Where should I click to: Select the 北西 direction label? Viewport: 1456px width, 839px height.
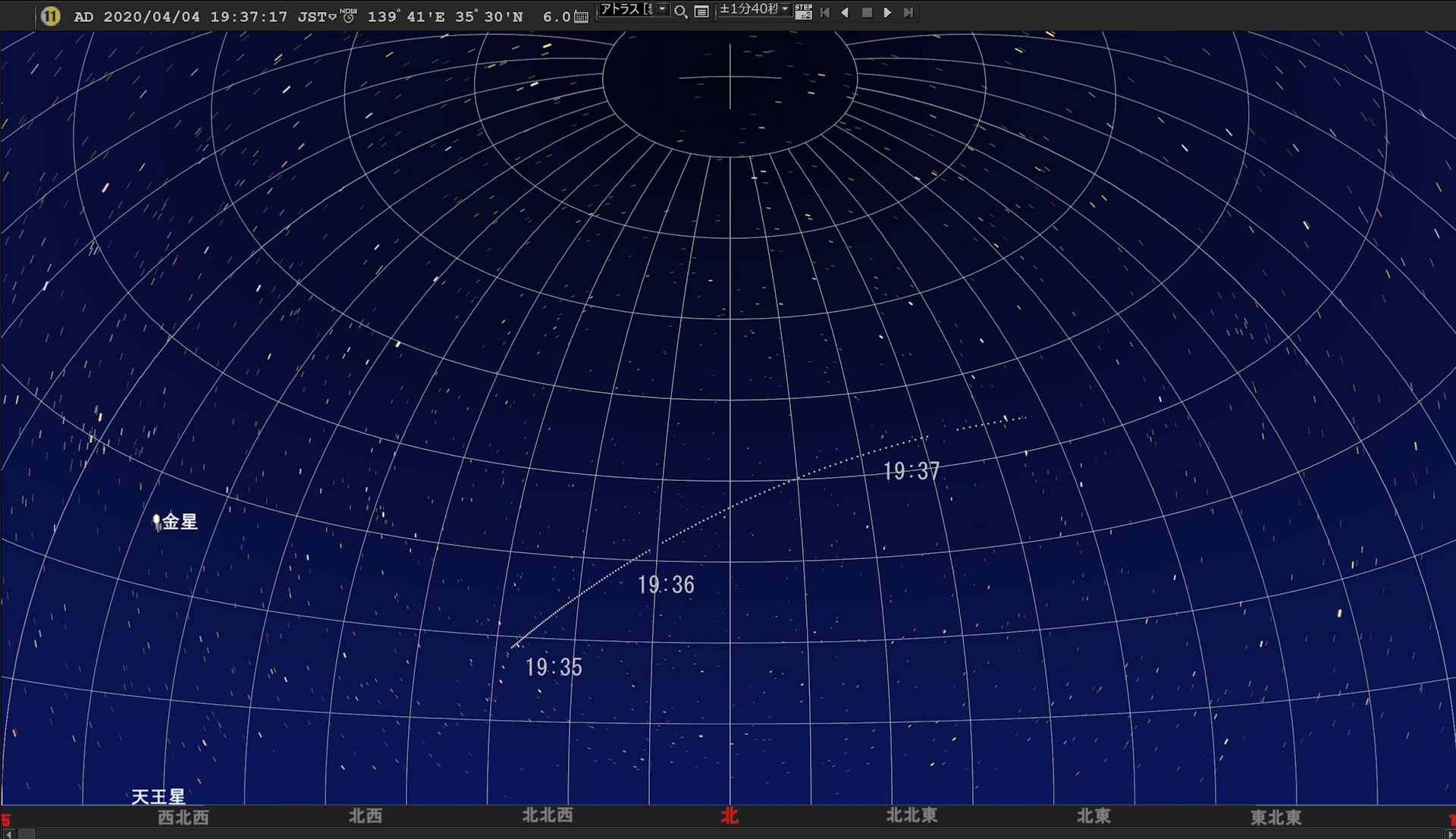click(x=366, y=815)
